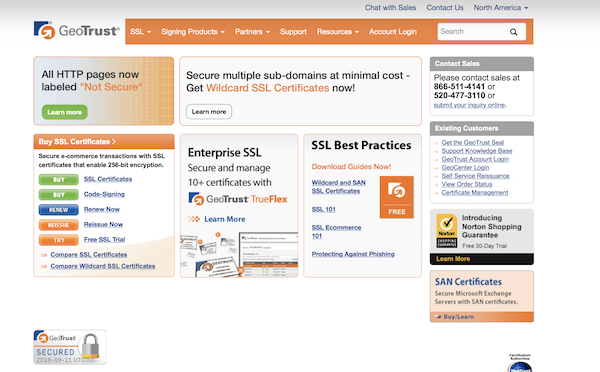The height and width of the screenshot is (372, 600).
Task: Open the Support menu item
Action: (293, 32)
